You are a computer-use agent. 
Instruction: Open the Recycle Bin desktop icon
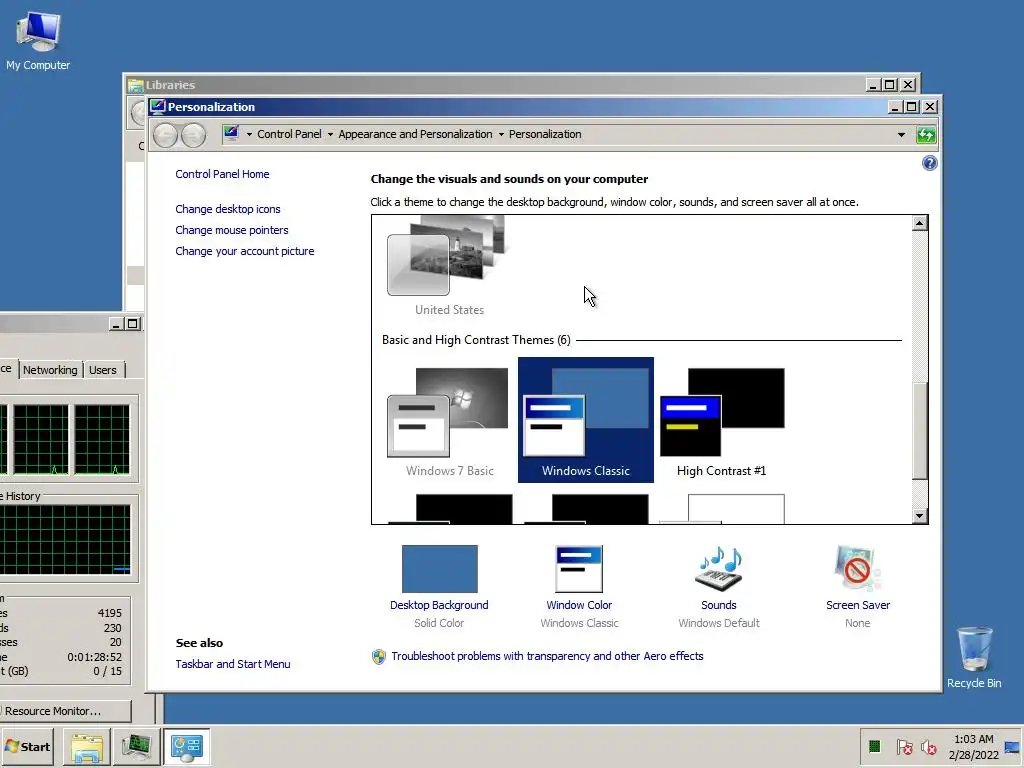point(974,657)
